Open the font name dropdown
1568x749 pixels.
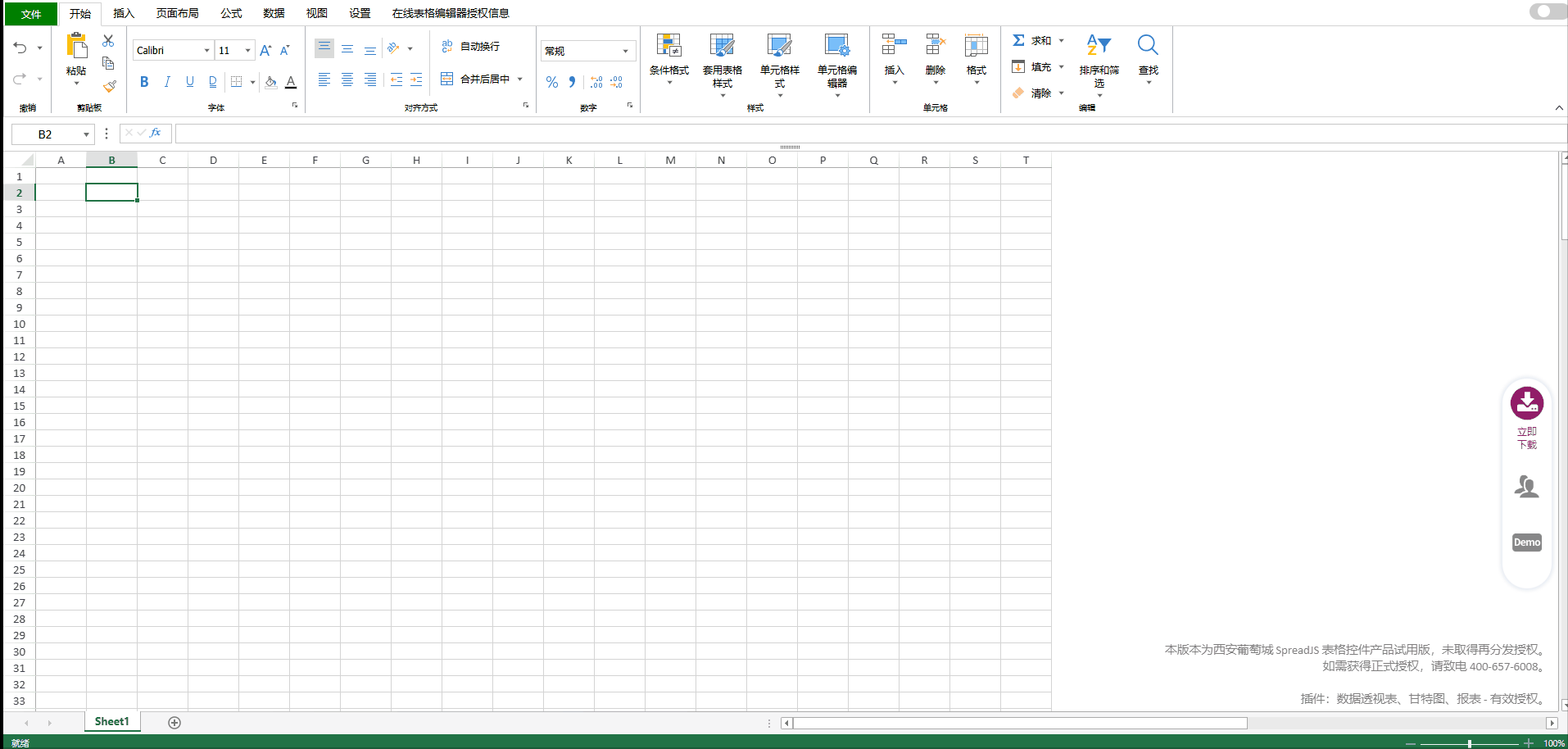[206, 50]
